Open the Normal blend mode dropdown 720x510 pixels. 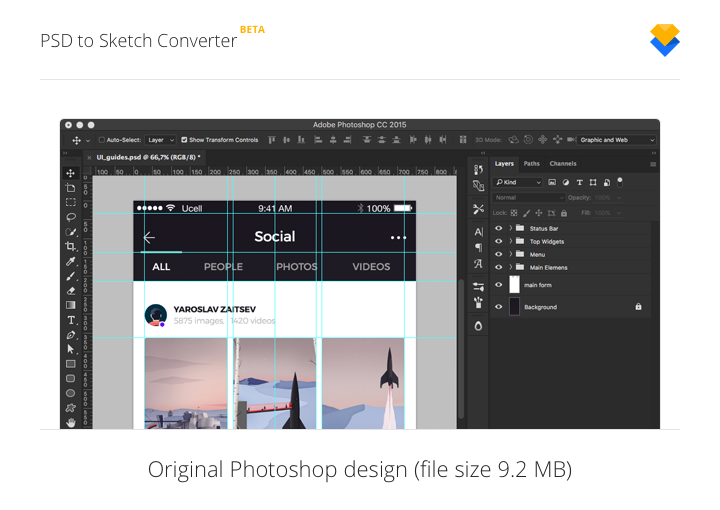pos(529,197)
